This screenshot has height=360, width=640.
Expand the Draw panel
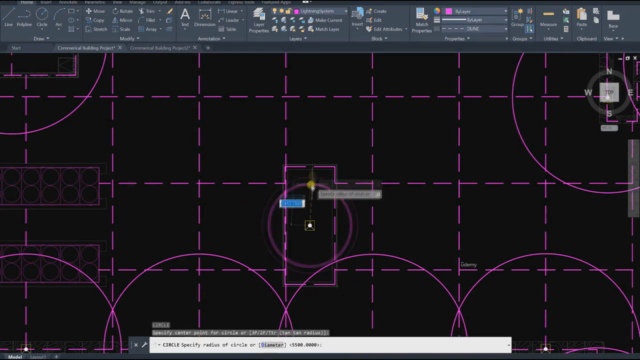coord(41,38)
